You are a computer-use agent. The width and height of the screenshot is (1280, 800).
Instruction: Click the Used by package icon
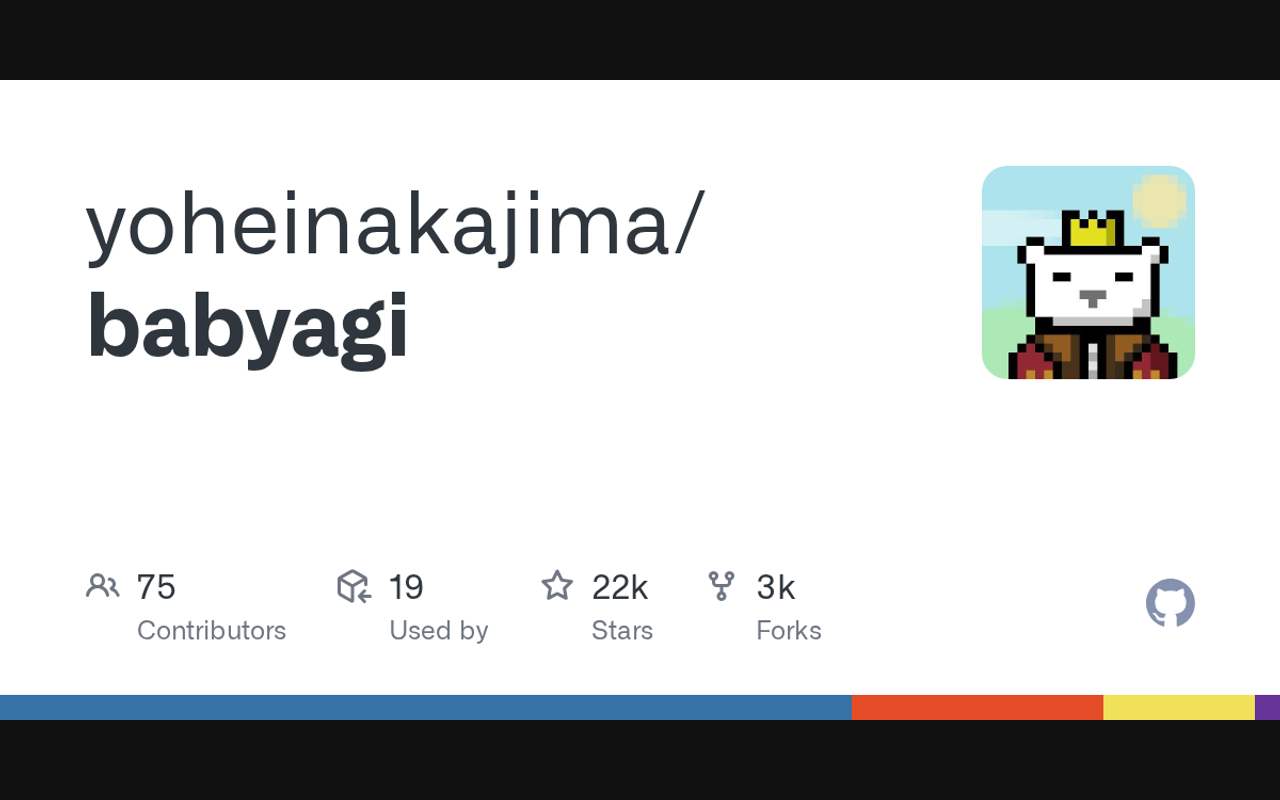tap(354, 586)
